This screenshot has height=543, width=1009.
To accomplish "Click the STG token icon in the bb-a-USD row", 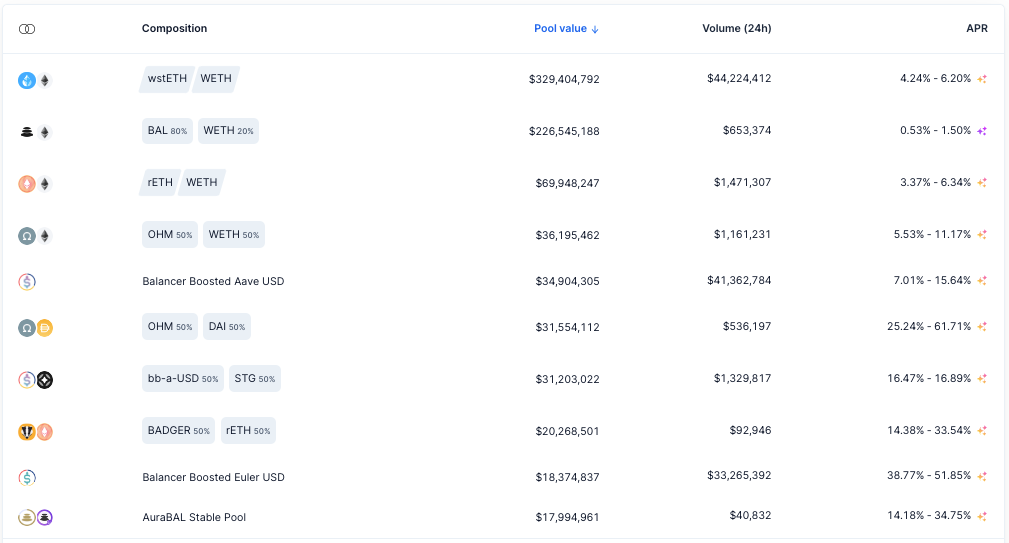I will (x=44, y=380).
